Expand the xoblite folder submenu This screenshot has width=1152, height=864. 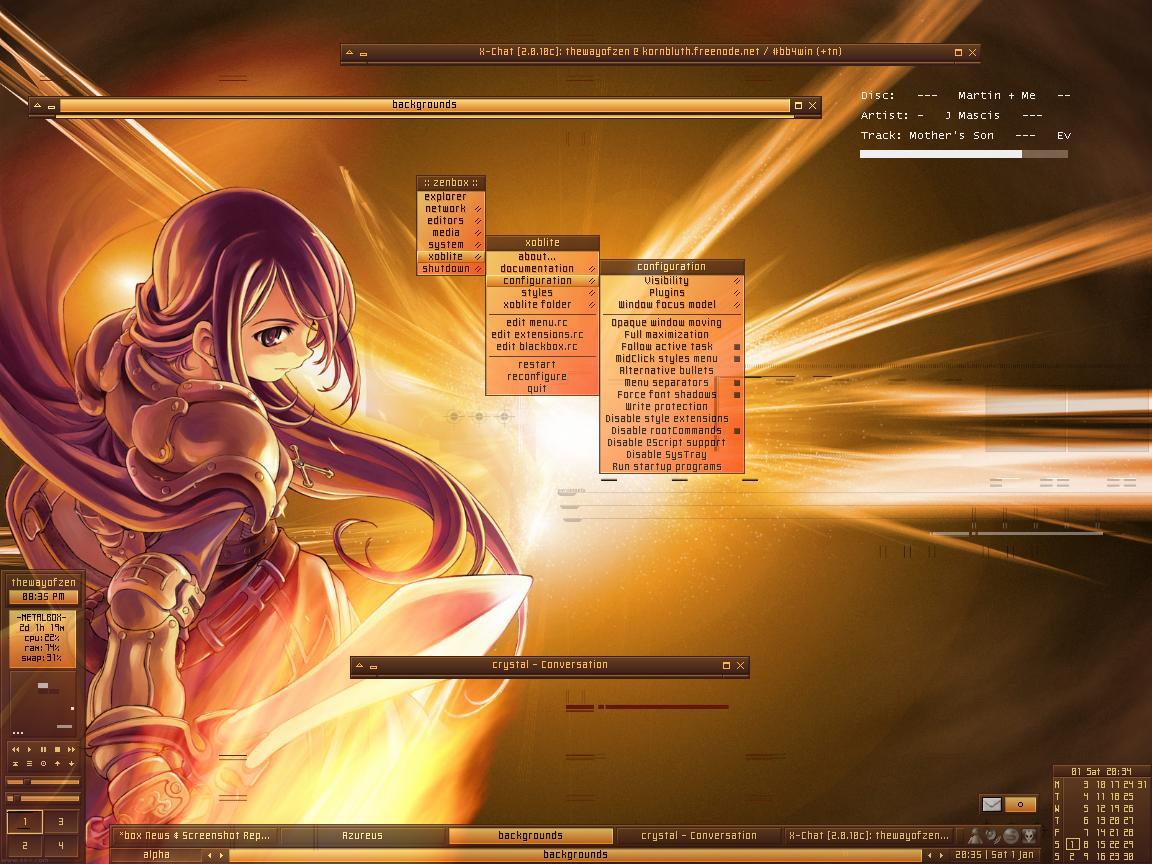542,305
